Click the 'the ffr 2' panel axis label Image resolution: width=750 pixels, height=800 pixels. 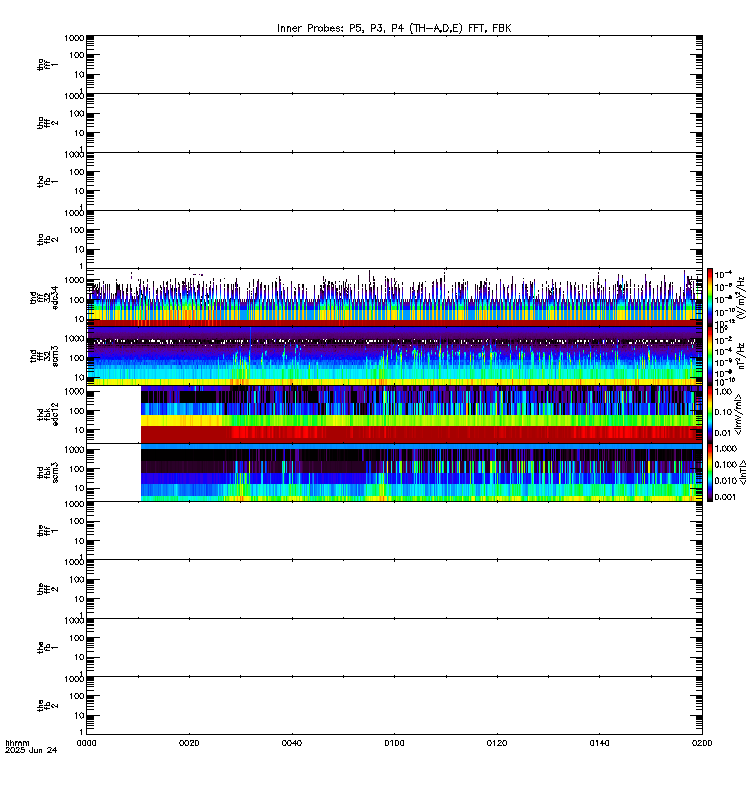(47, 589)
